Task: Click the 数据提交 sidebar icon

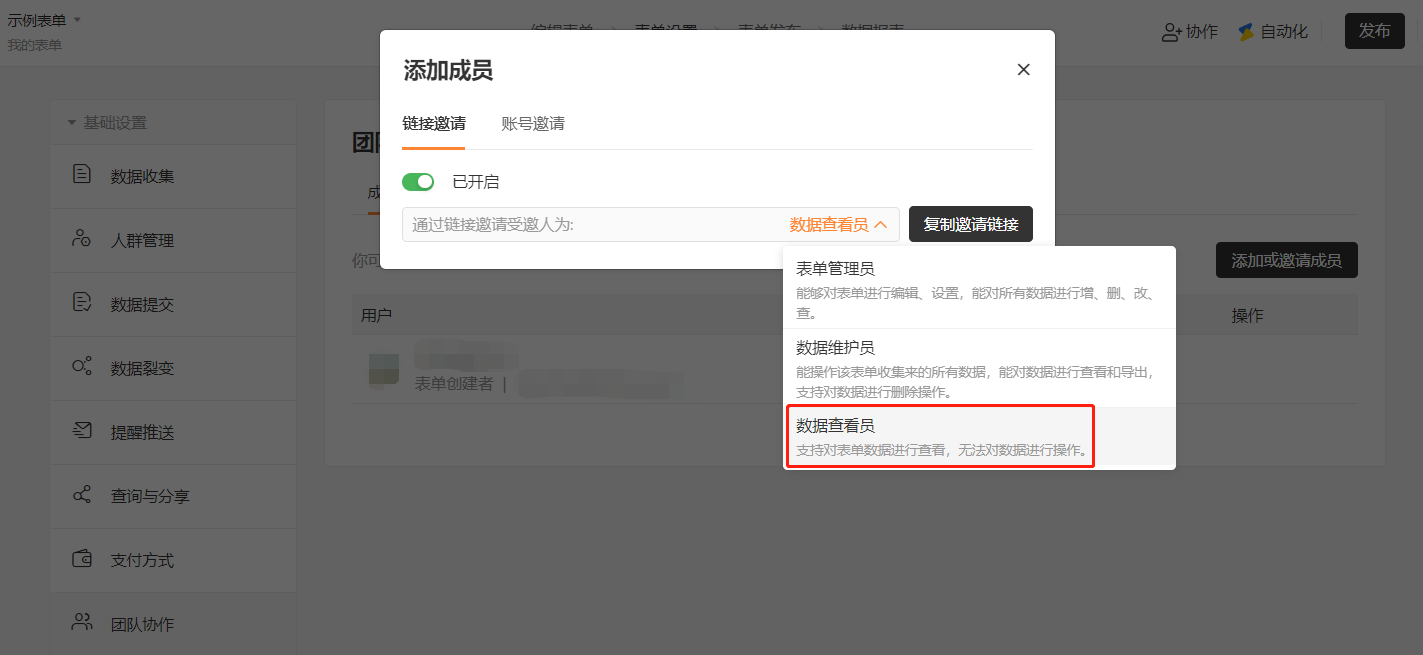Action: (x=82, y=303)
